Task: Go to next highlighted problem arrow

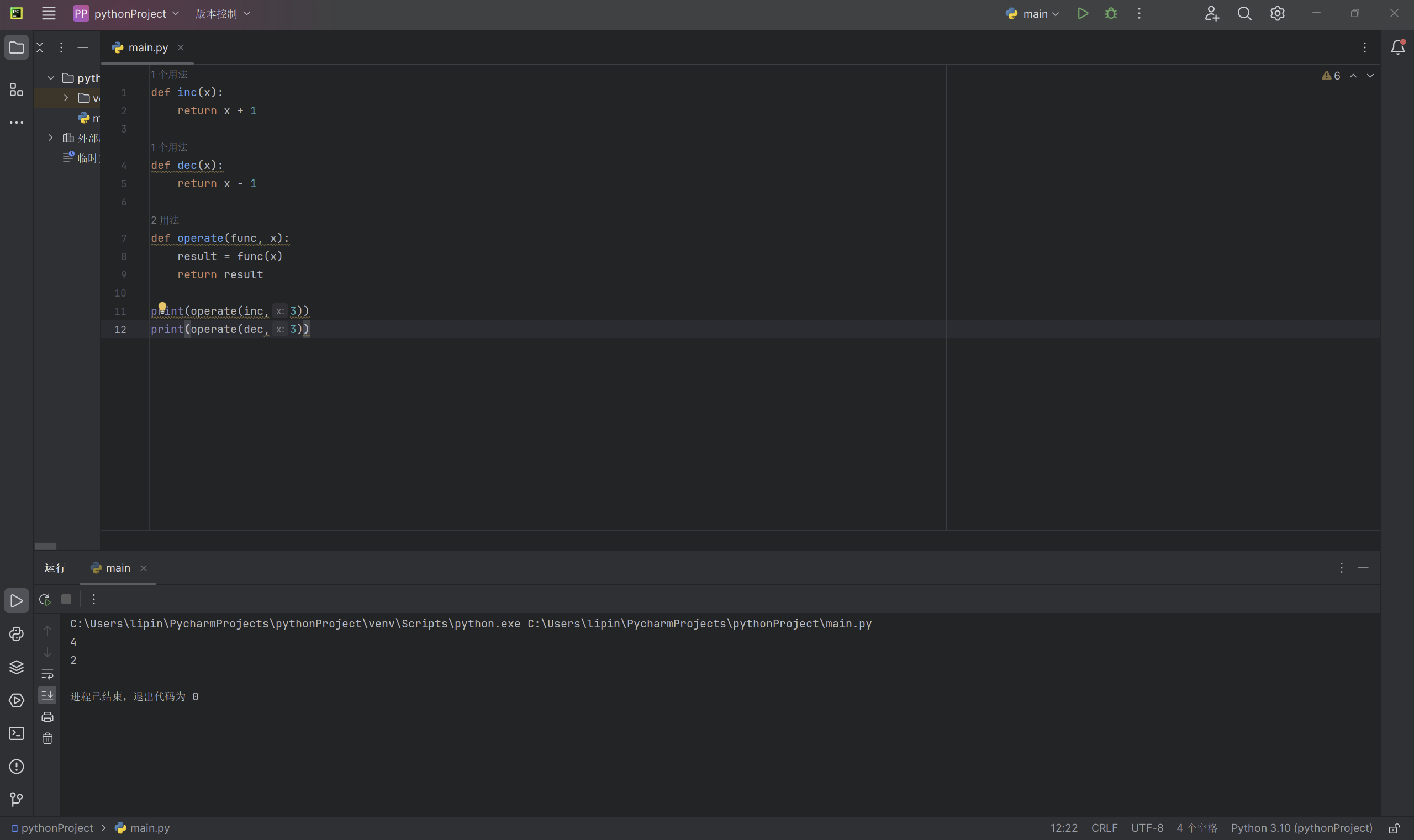Action: point(1370,76)
